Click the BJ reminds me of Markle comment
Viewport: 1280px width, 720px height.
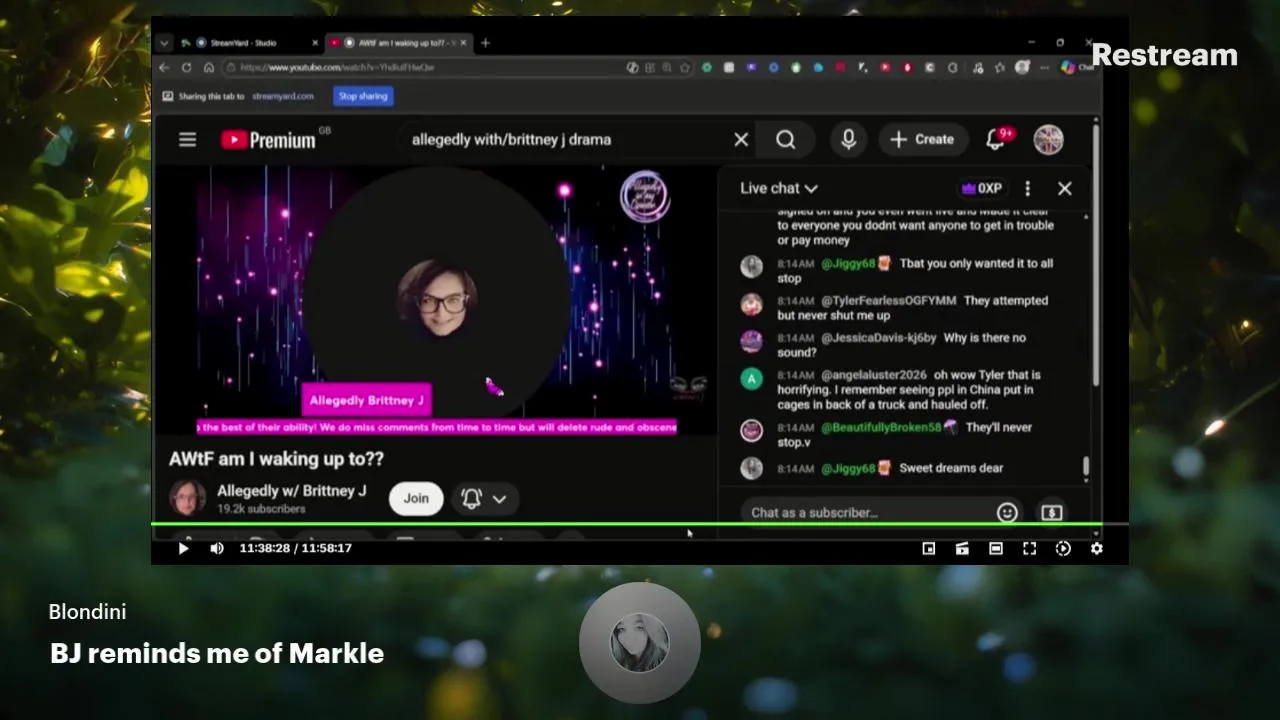tap(217, 653)
